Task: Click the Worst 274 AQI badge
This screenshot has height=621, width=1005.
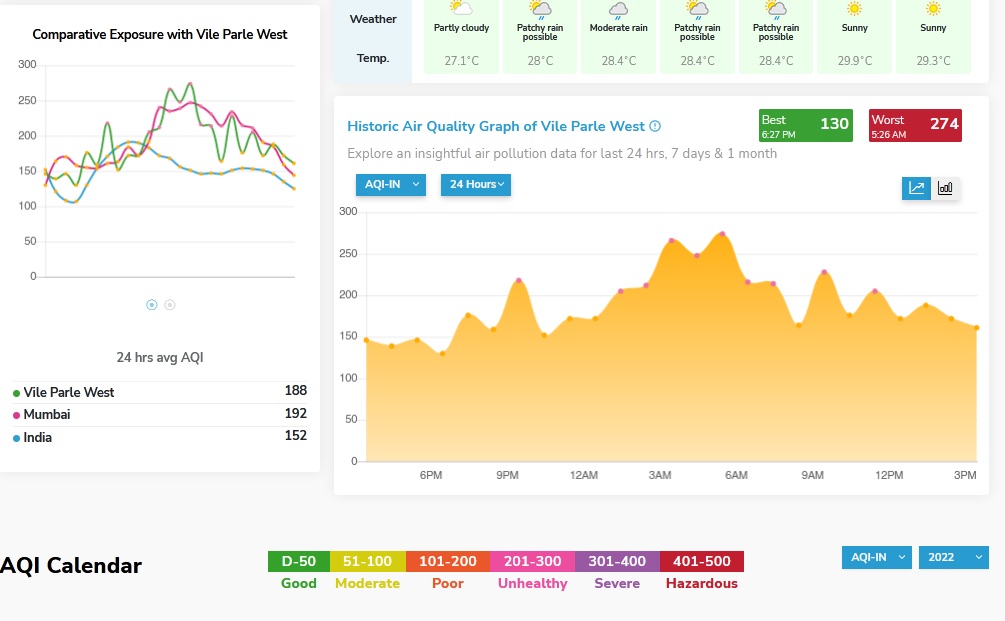Action: [916, 125]
